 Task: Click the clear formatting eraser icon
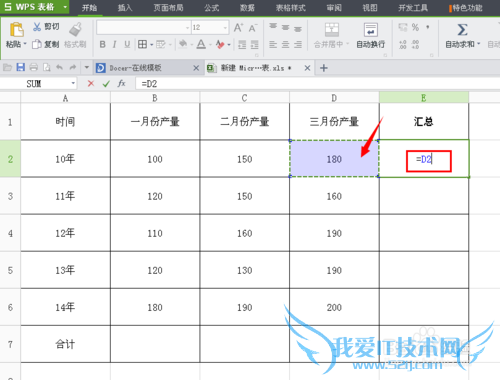220,44
